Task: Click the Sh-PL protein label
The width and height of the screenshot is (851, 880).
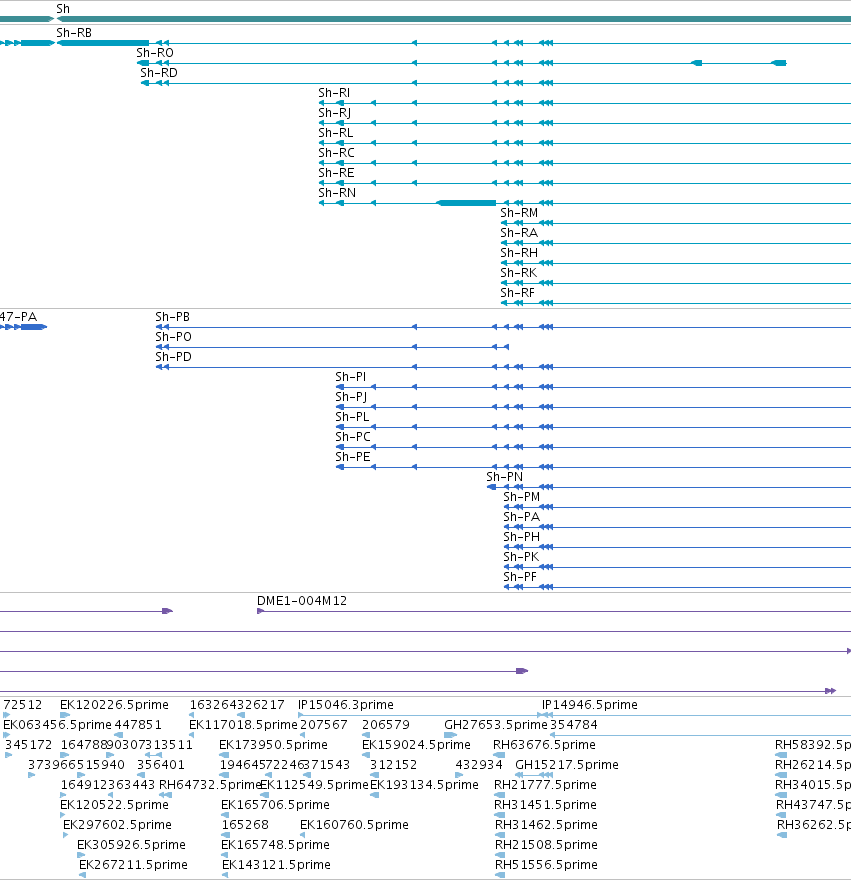Action: [353, 417]
